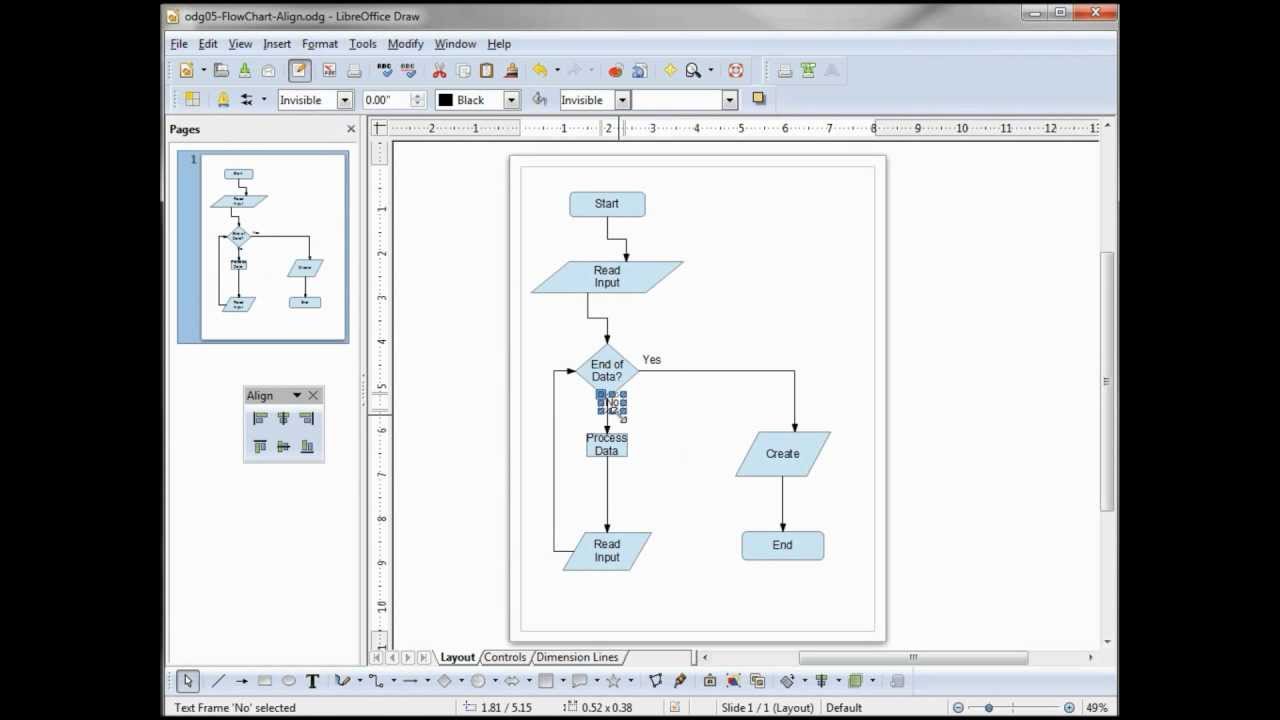
Task: Expand the arrow style dropdown on line toolbar
Action: pyautogui.click(x=264, y=99)
